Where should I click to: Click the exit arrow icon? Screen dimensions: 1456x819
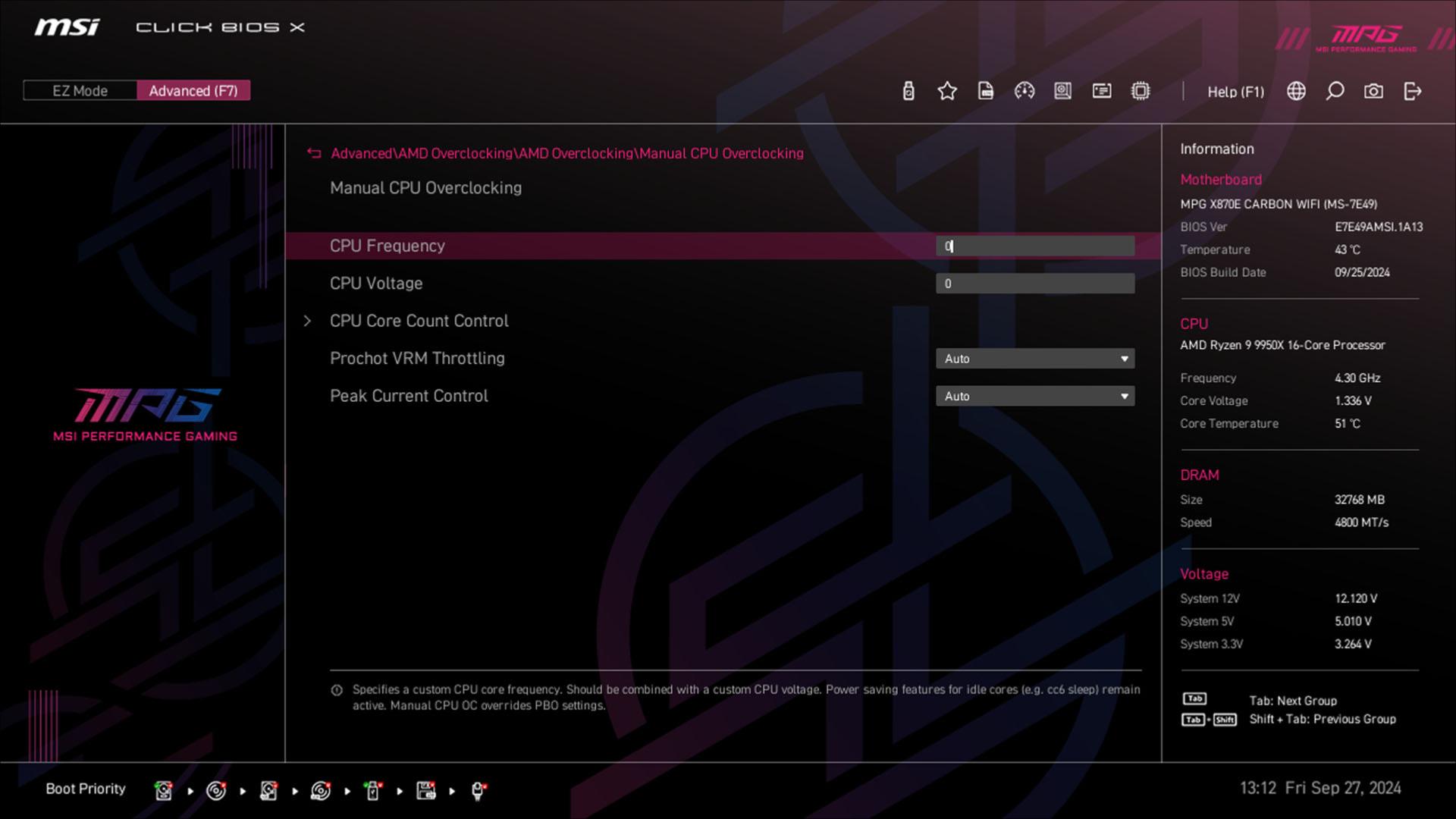tap(1412, 91)
